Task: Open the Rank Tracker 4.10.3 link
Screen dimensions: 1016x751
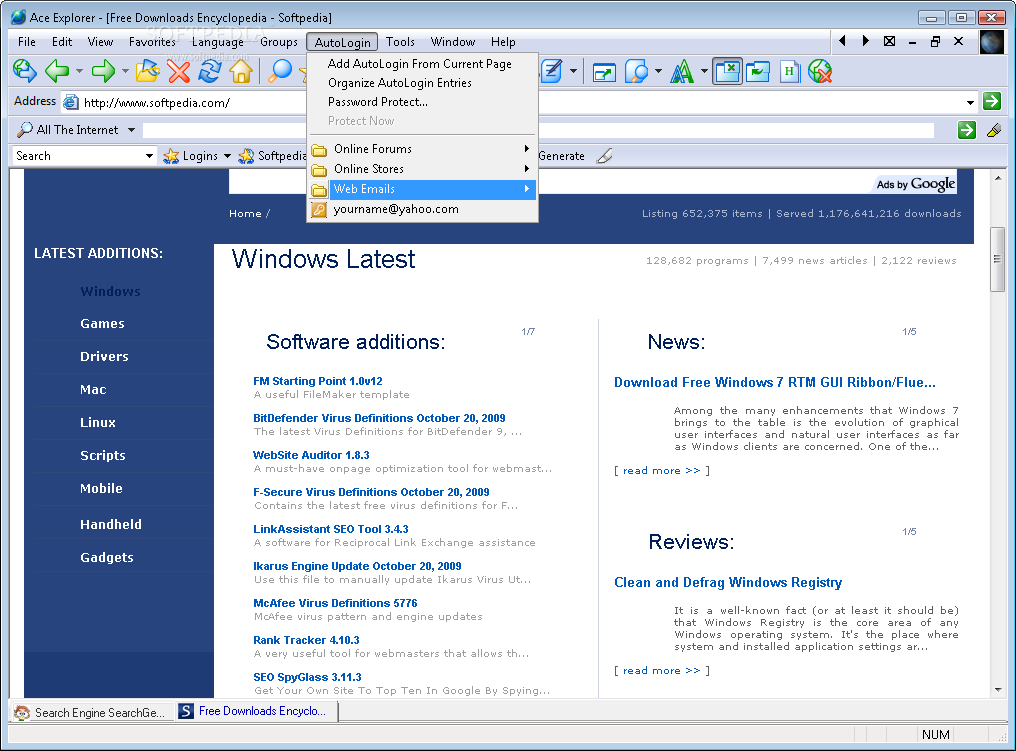Action: pos(306,640)
